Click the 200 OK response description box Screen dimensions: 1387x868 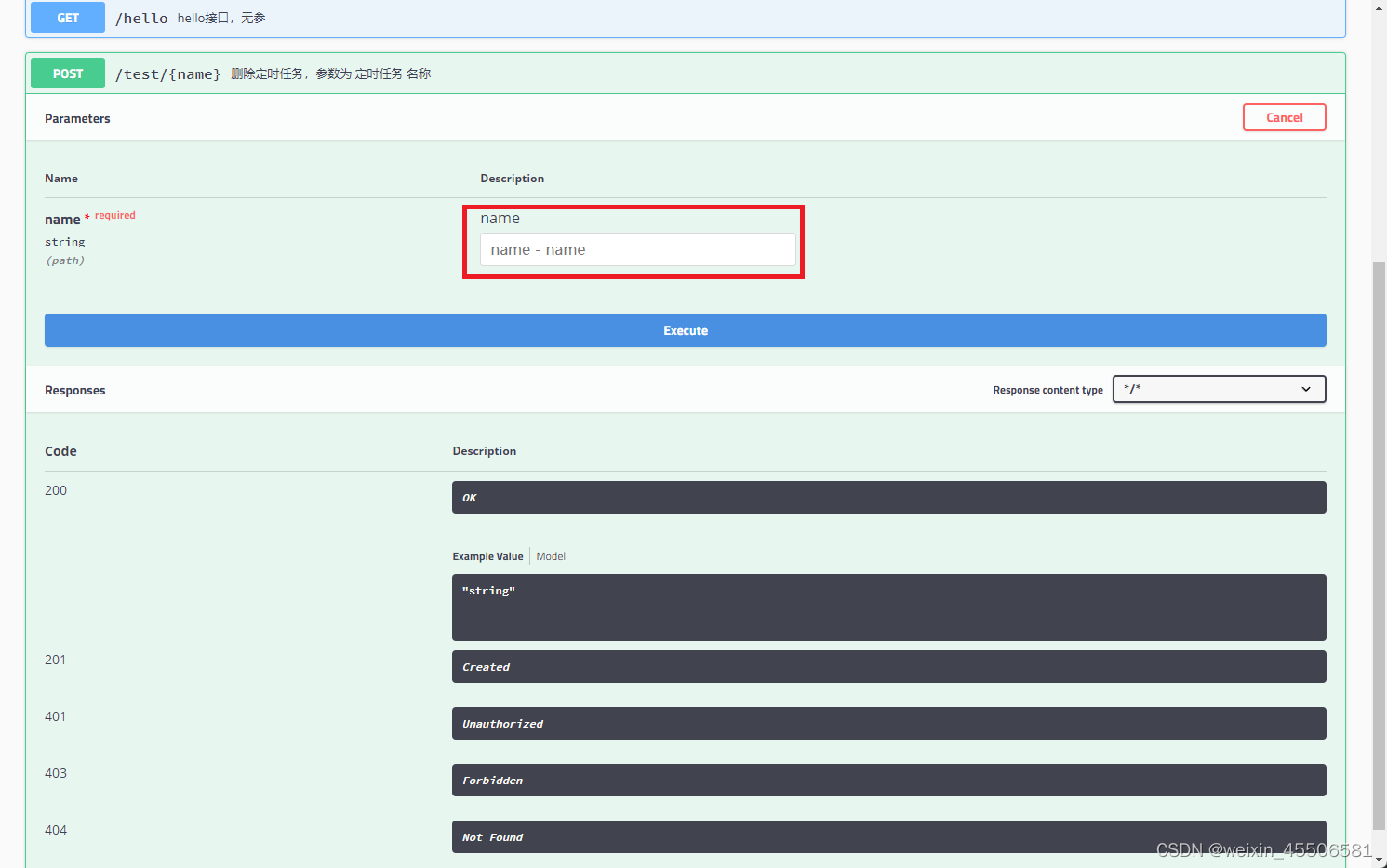888,497
